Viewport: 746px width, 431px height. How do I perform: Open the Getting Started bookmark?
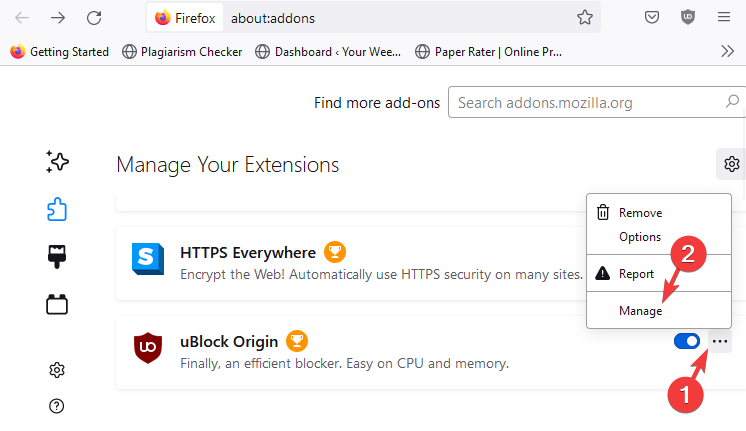(60, 51)
